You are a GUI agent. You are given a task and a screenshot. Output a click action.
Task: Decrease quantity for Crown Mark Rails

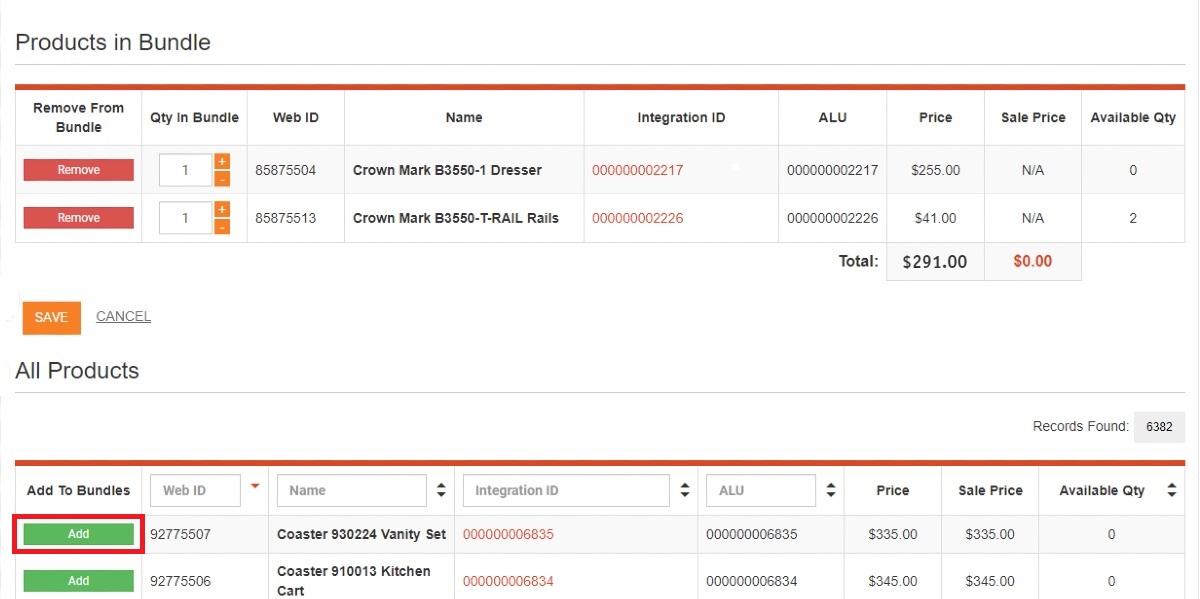click(222, 227)
